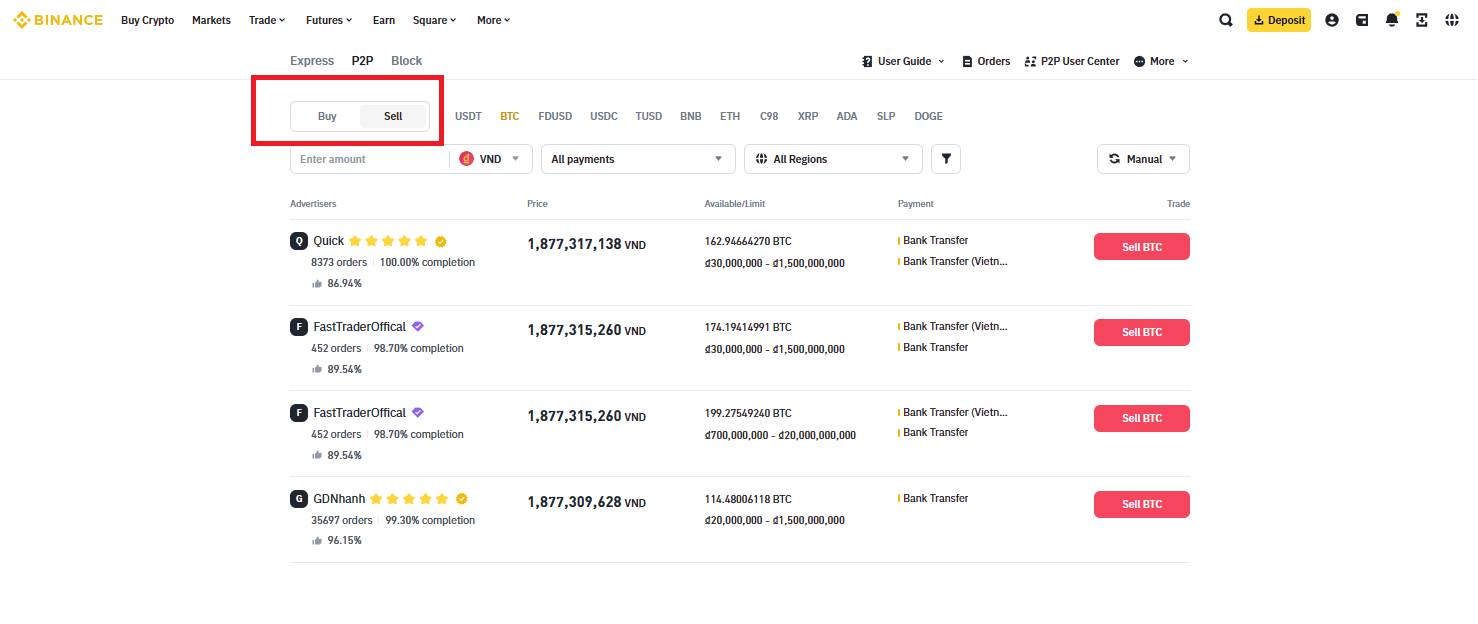Expand the Square menu
Viewport: 1478px width, 624px height.
coord(435,20)
